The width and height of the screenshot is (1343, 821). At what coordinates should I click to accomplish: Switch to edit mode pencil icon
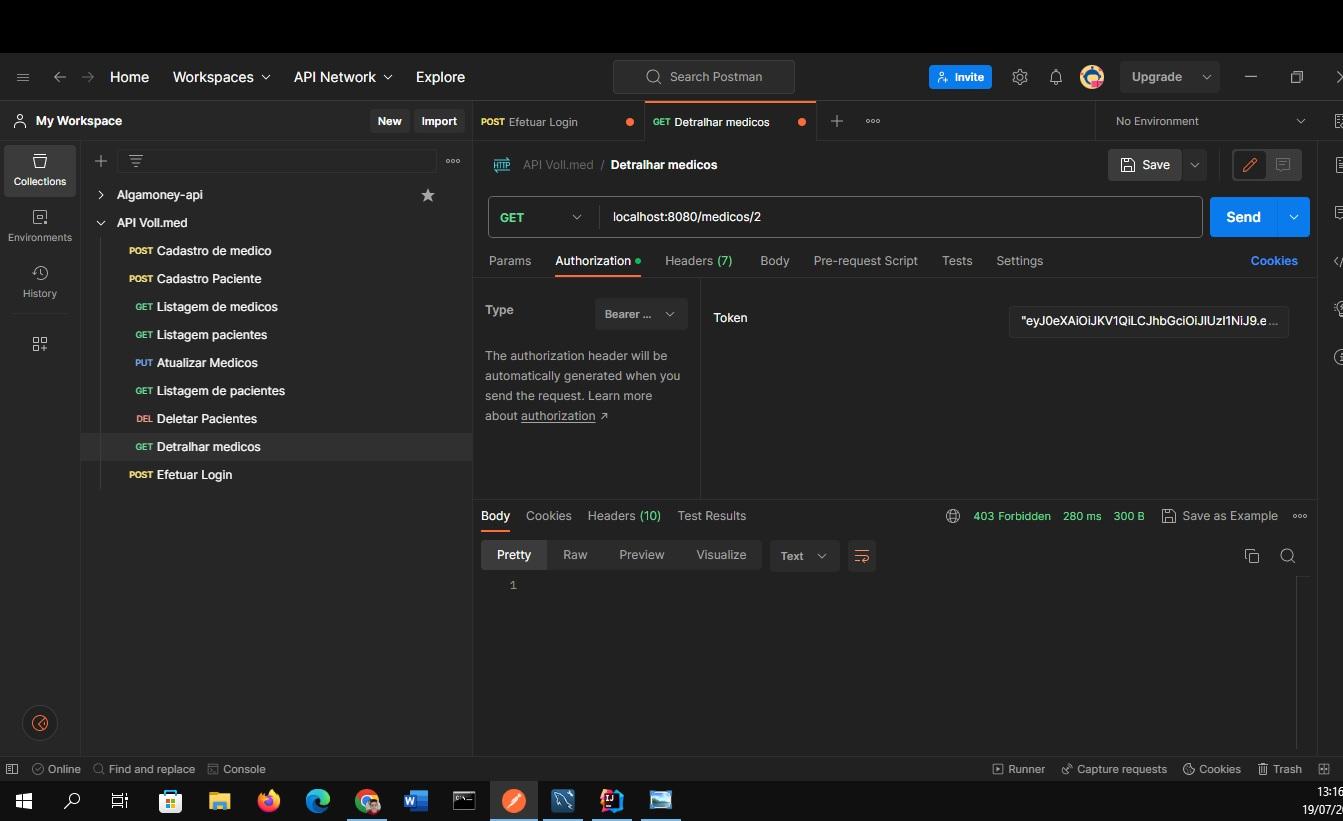(x=1250, y=165)
